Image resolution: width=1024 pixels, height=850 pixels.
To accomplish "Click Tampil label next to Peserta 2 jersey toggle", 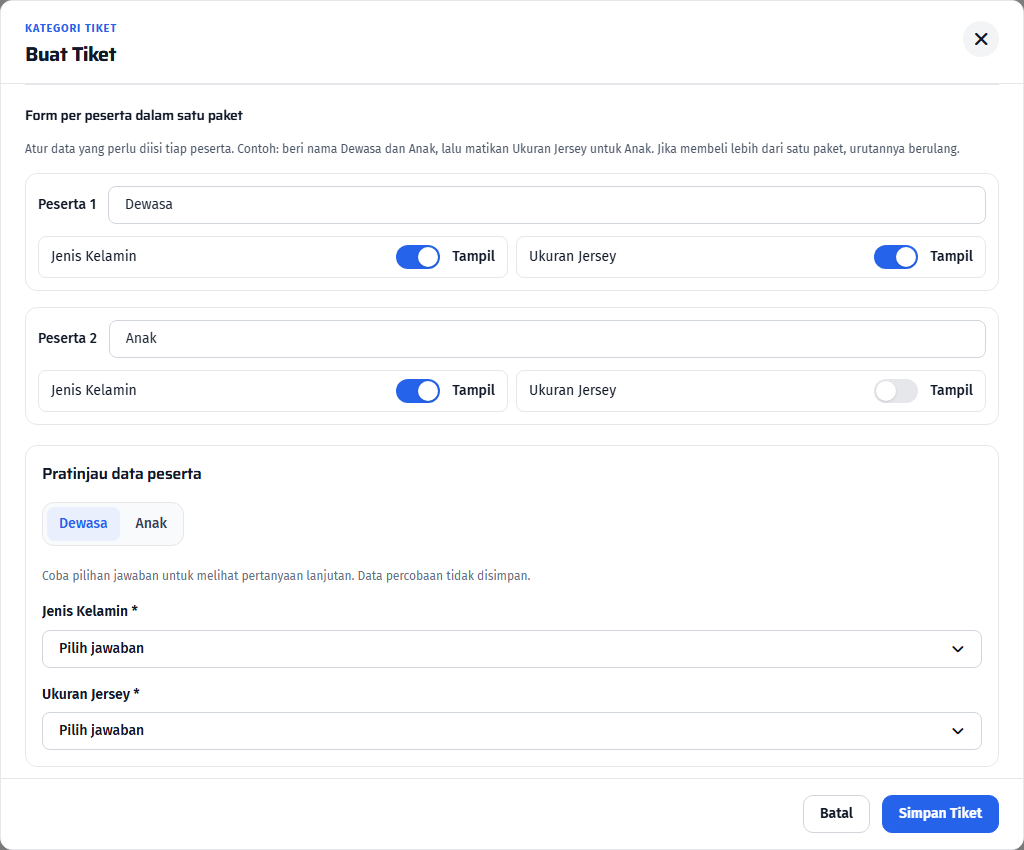I will click(x=951, y=390).
